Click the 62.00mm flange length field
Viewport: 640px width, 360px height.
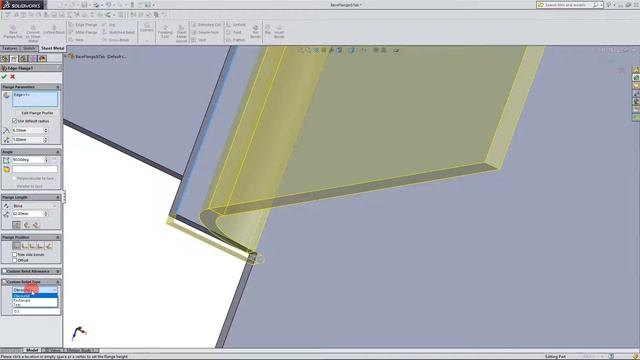point(27,214)
